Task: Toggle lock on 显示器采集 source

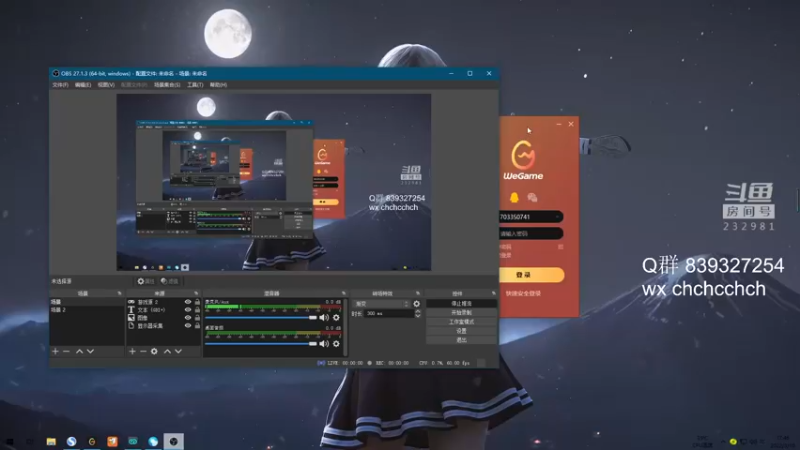Action: click(197, 326)
